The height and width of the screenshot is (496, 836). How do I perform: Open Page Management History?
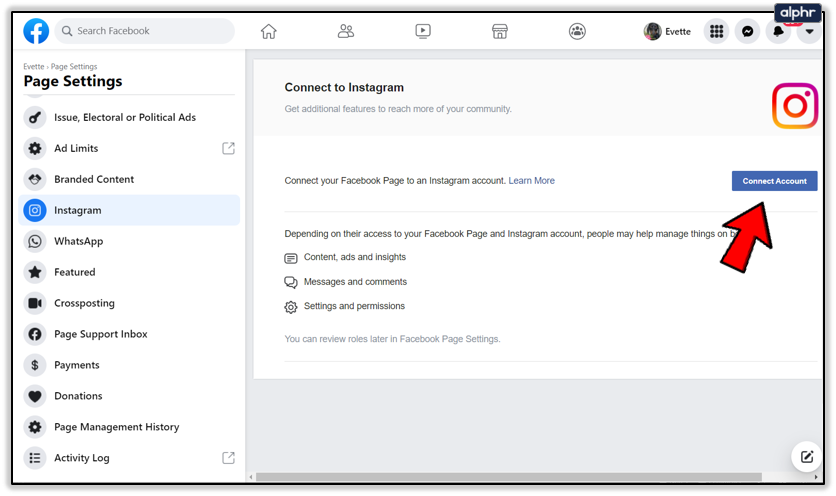pyautogui.click(x=129, y=427)
